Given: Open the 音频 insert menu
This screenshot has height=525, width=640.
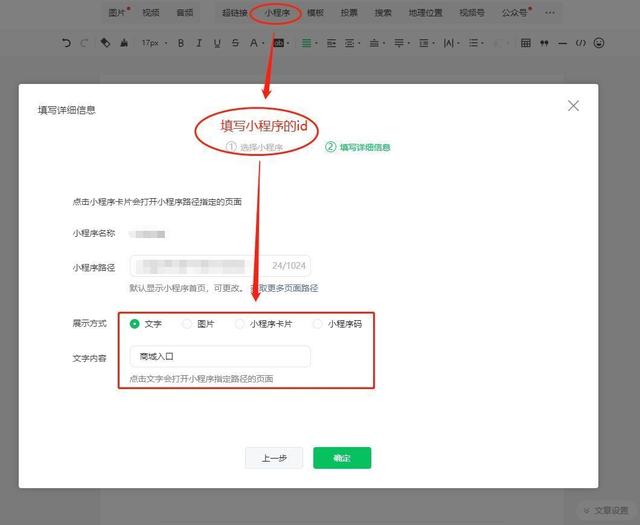Looking at the screenshot, I should (184, 13).
